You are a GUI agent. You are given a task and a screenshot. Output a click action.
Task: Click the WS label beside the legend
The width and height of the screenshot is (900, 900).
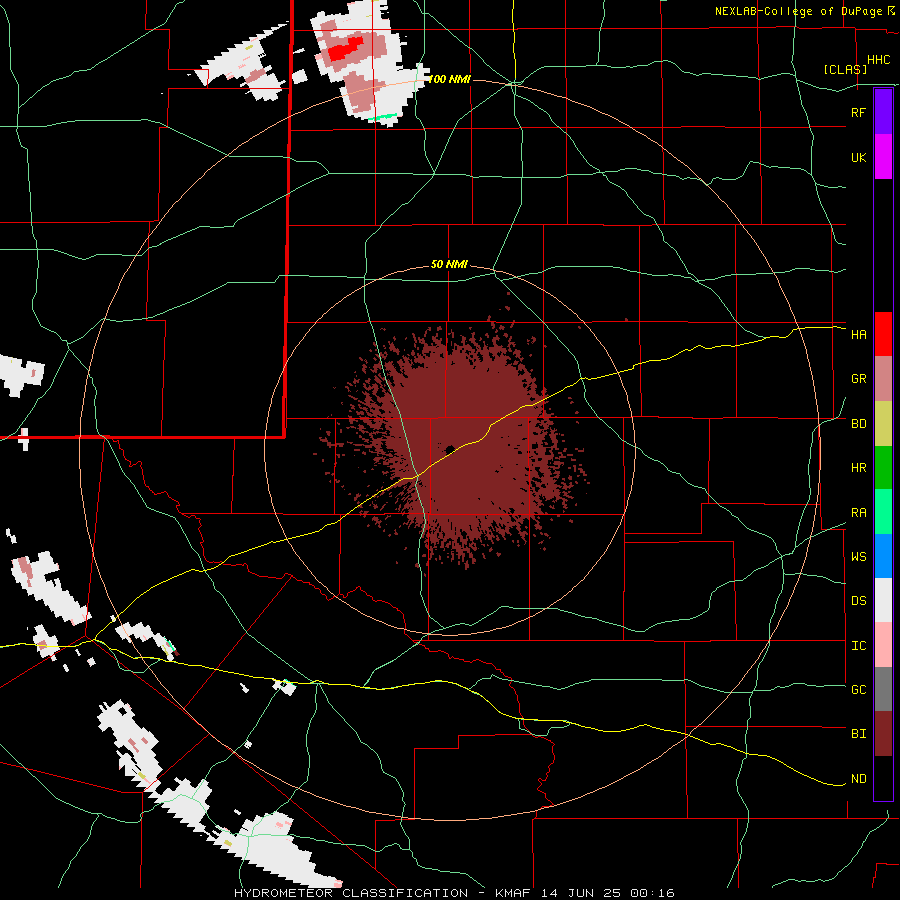pyautogui.click(x=859, y=557)
